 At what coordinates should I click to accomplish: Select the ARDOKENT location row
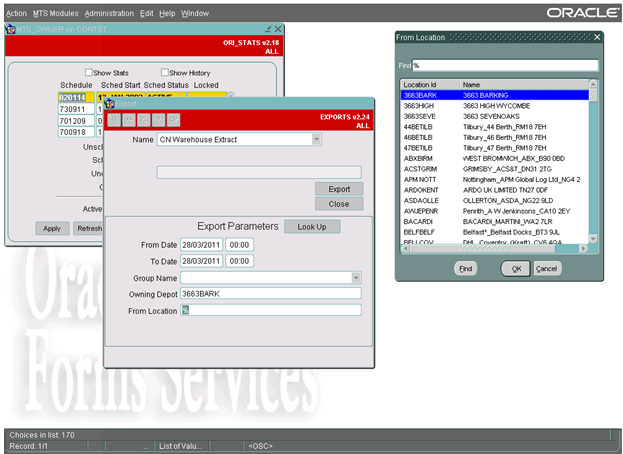(x=495, y=190)
